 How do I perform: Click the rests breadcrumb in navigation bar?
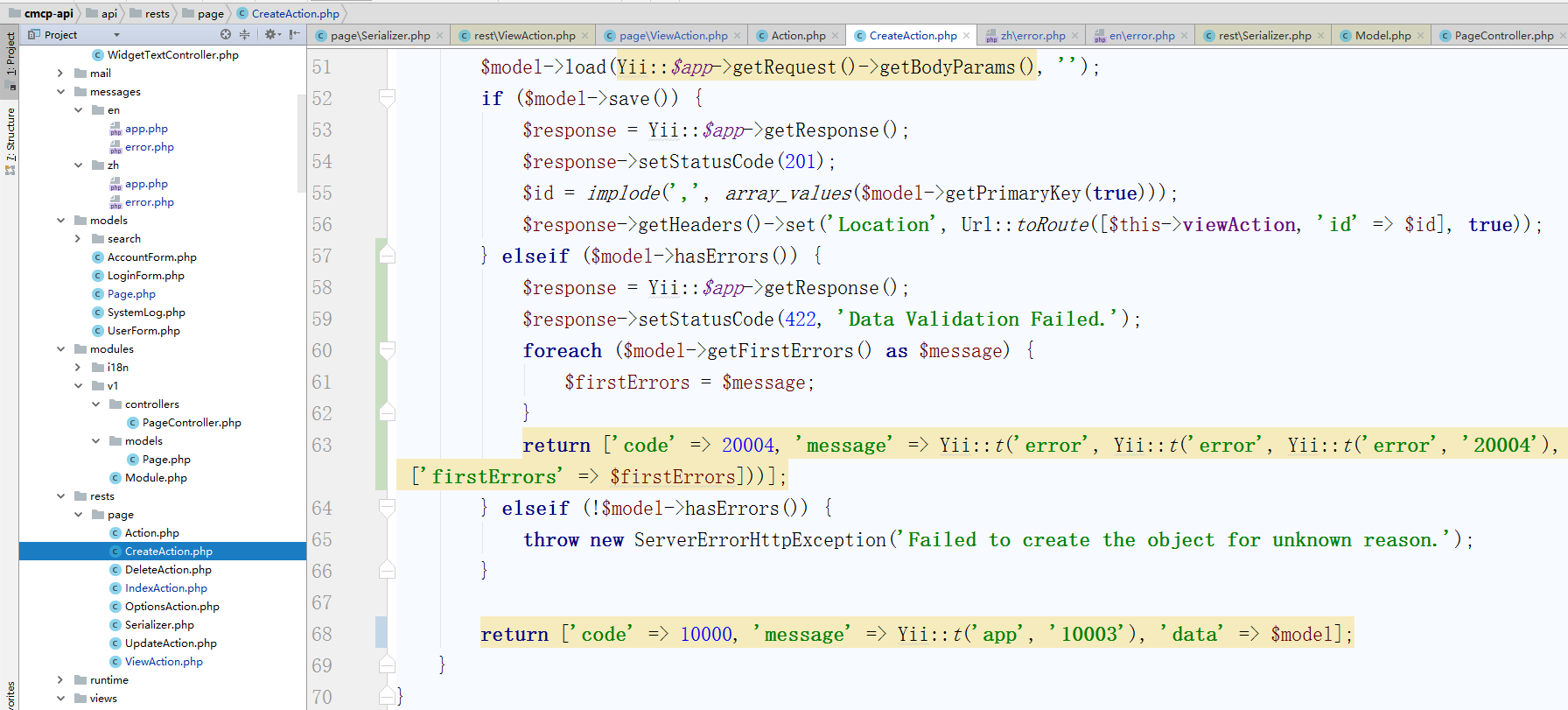pyautogui.click(x=157, y=13)
